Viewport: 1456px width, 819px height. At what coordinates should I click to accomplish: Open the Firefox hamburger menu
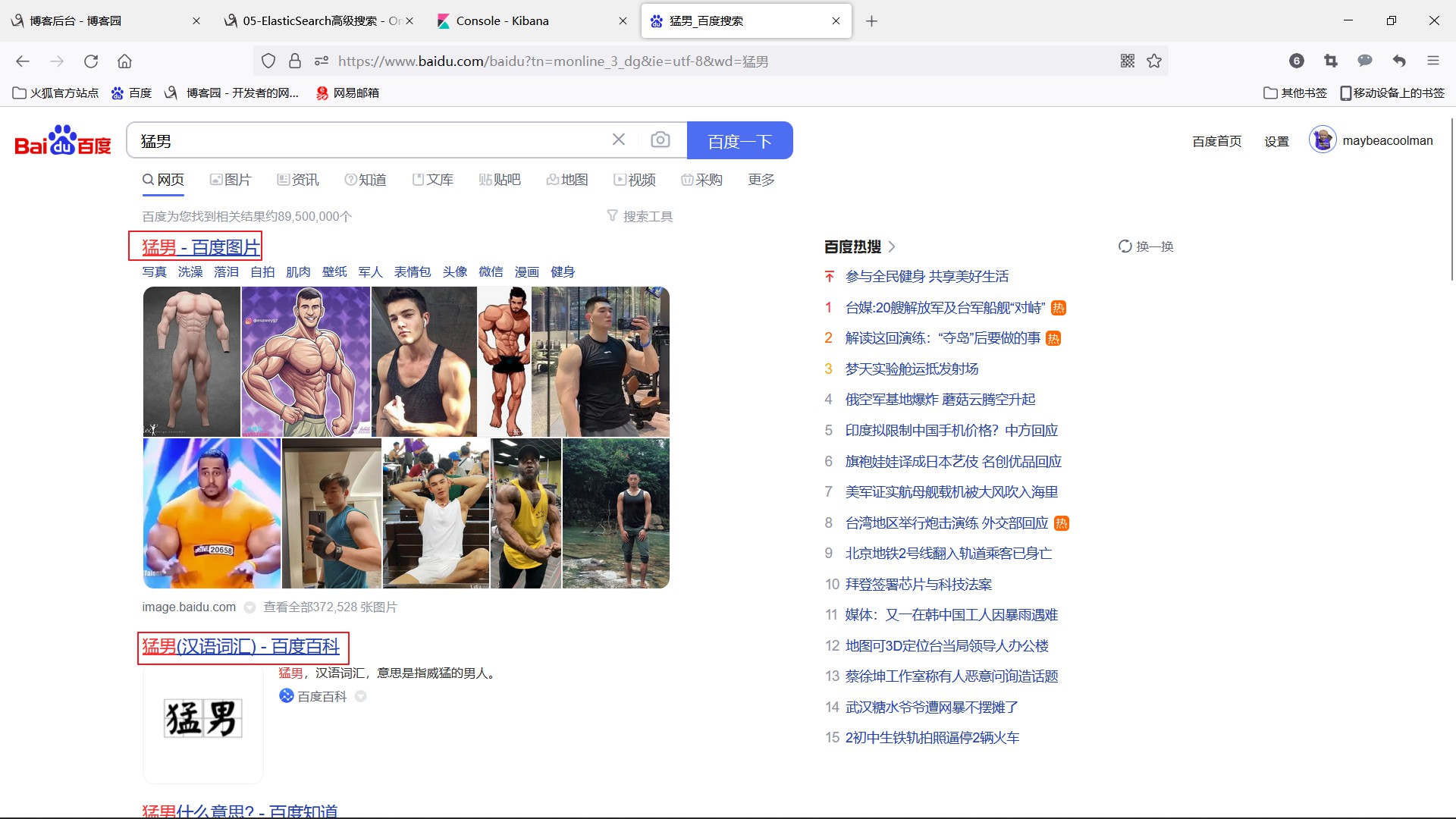point(1433,61)
